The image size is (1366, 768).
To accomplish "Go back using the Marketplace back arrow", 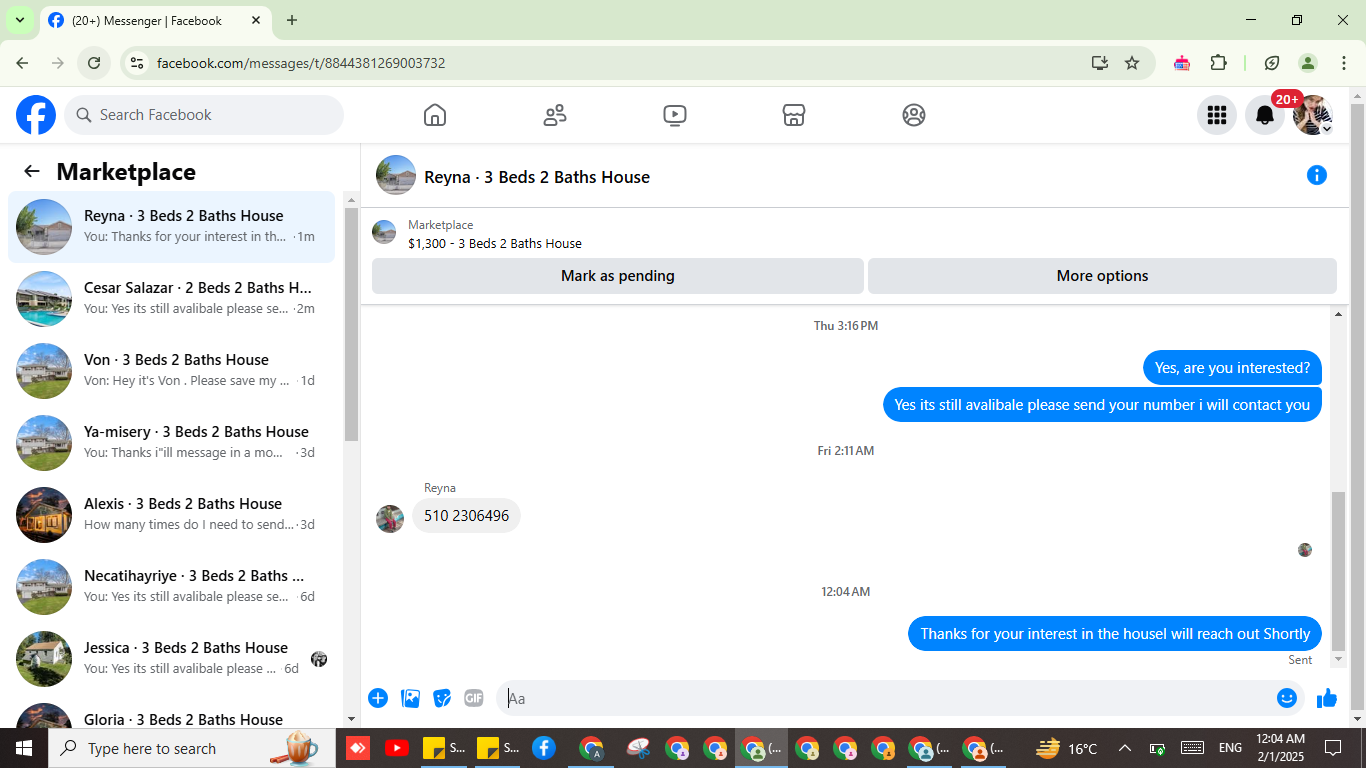I will tap(32, 171).
